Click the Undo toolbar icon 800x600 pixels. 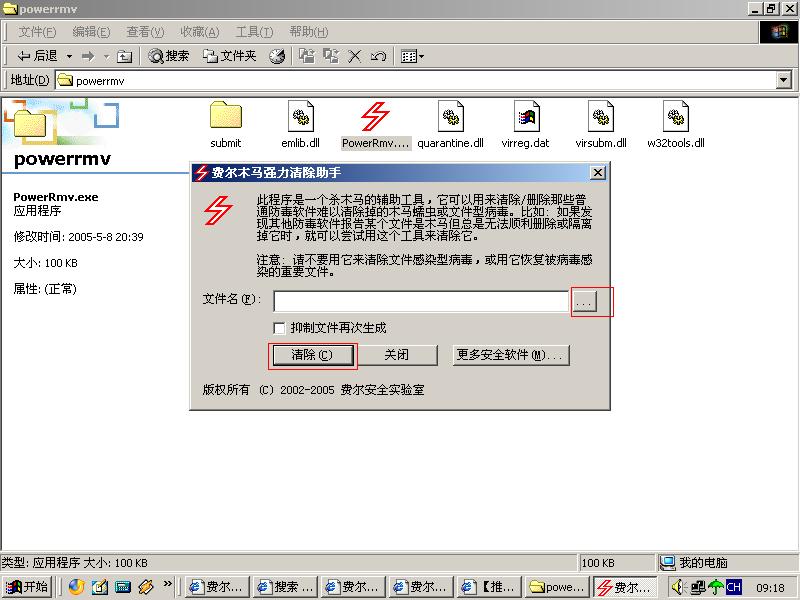click(378, 56)
